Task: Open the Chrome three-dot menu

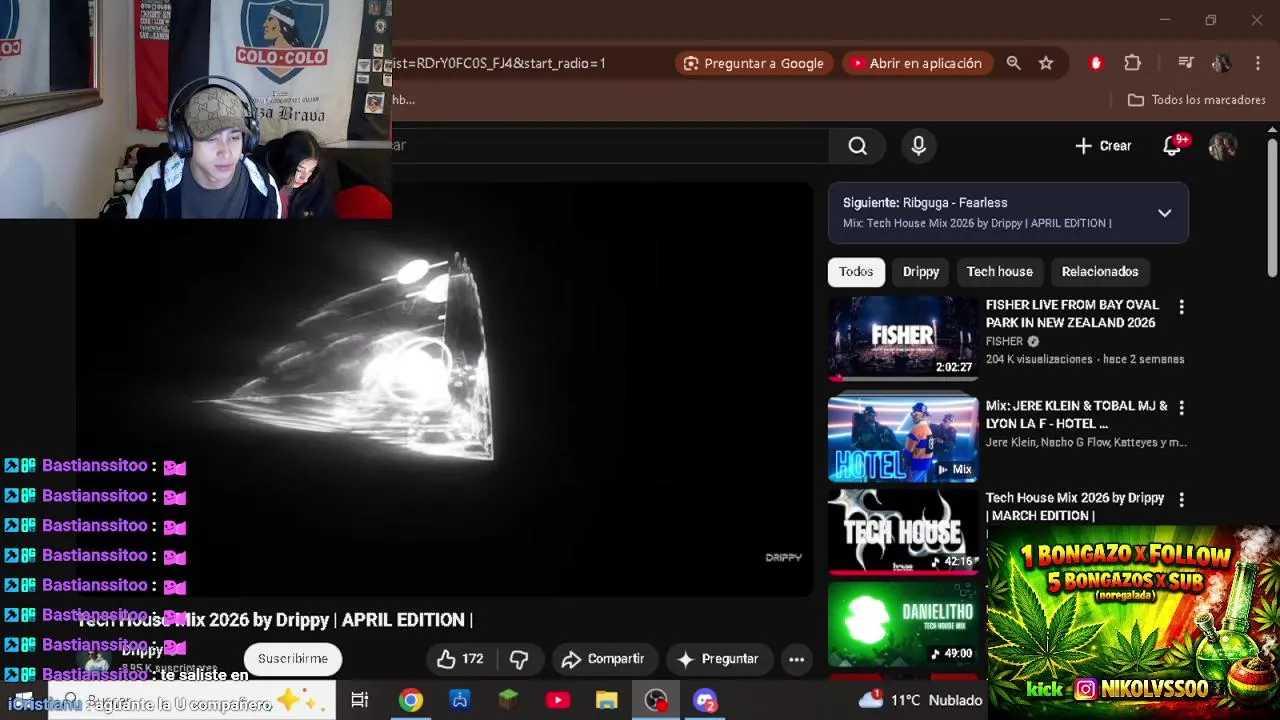Action: 1256,63
